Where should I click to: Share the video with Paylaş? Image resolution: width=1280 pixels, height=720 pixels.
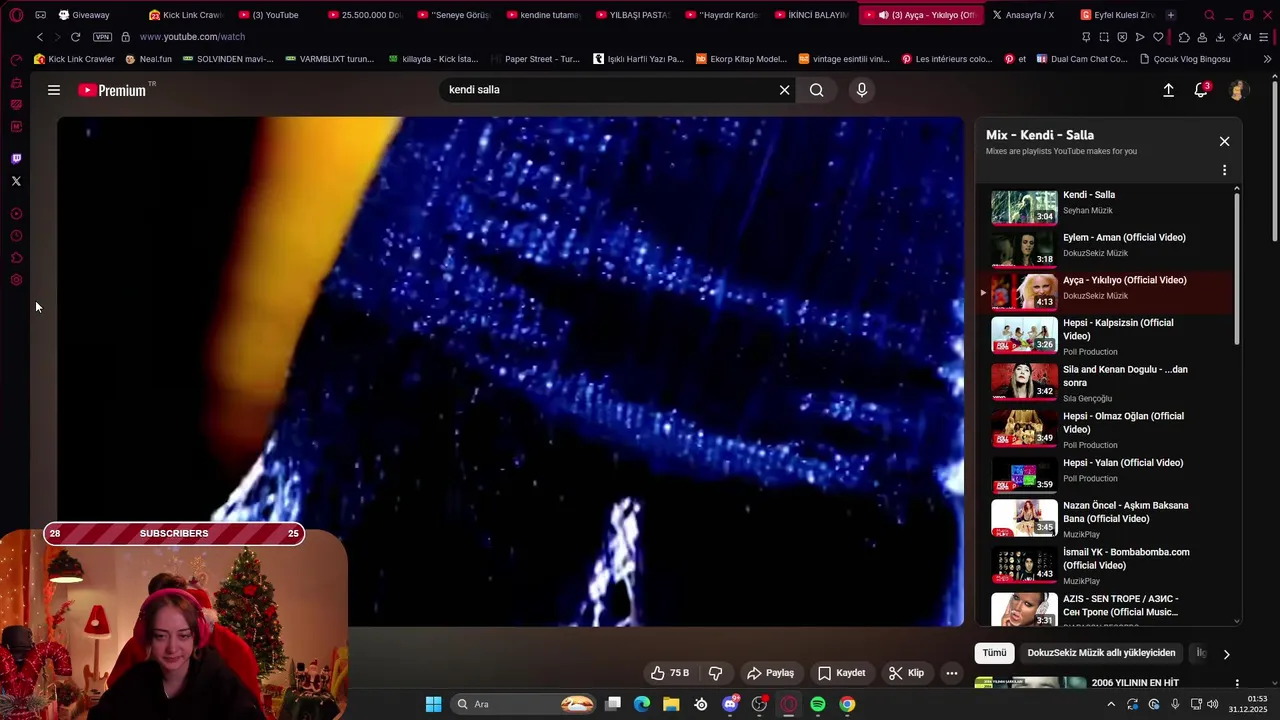point(770,673)
